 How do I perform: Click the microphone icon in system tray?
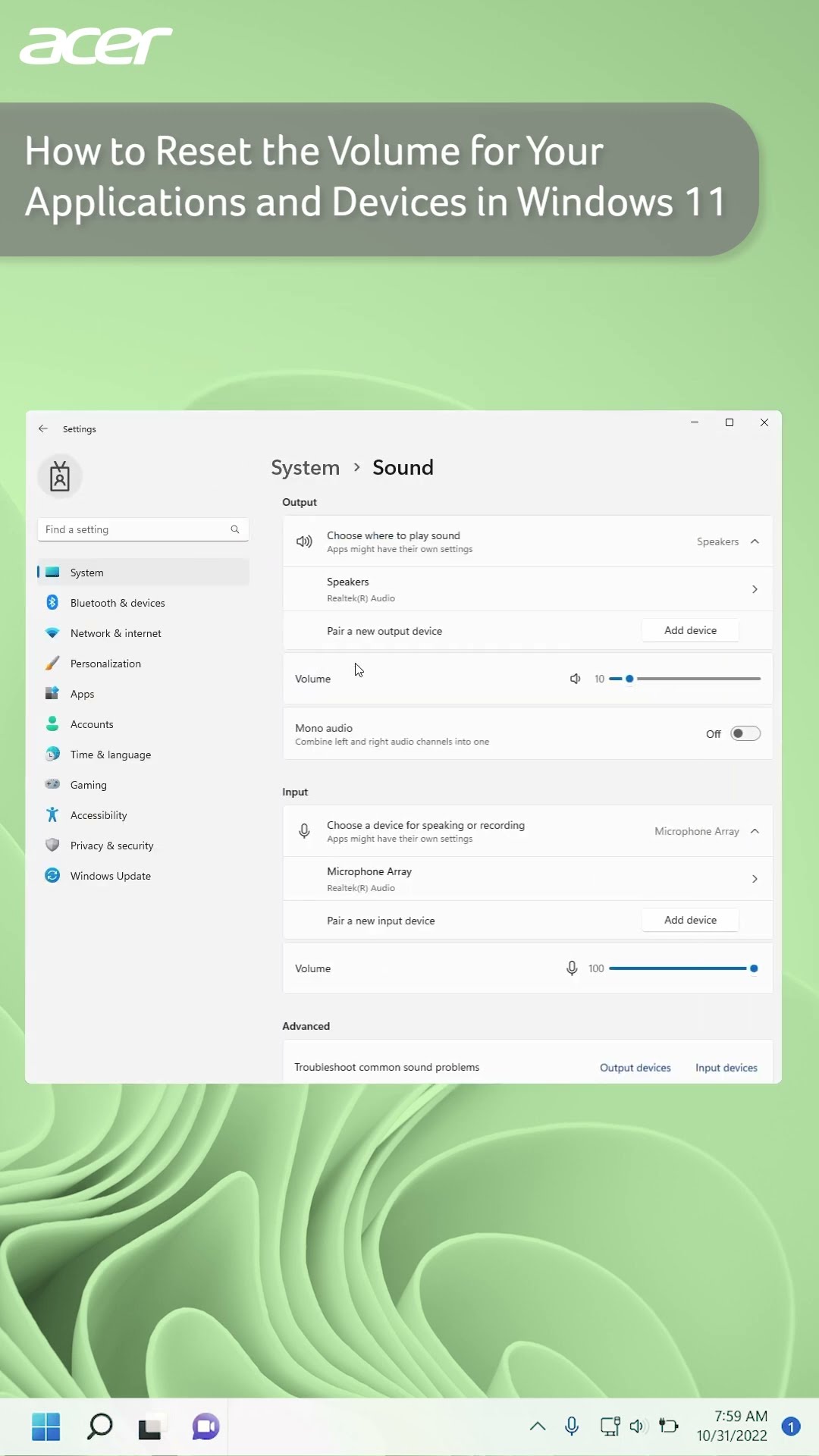[x=572, y=1426]
